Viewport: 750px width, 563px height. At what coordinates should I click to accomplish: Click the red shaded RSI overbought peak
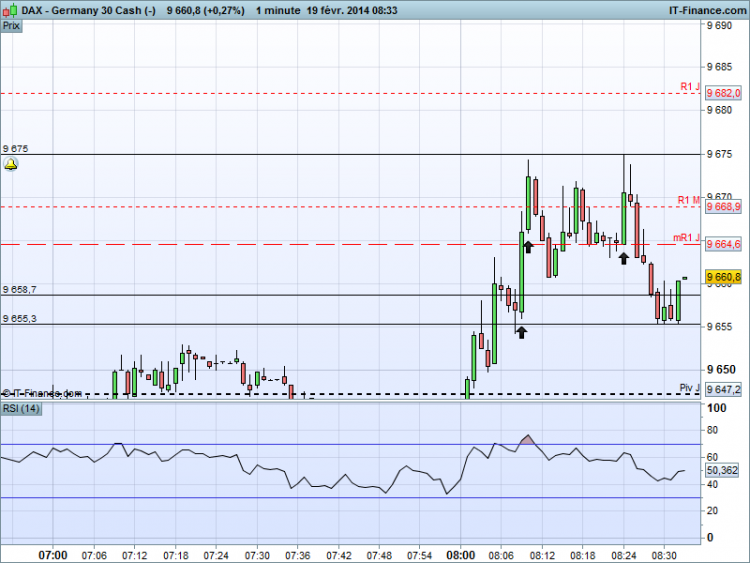(528, 440)
